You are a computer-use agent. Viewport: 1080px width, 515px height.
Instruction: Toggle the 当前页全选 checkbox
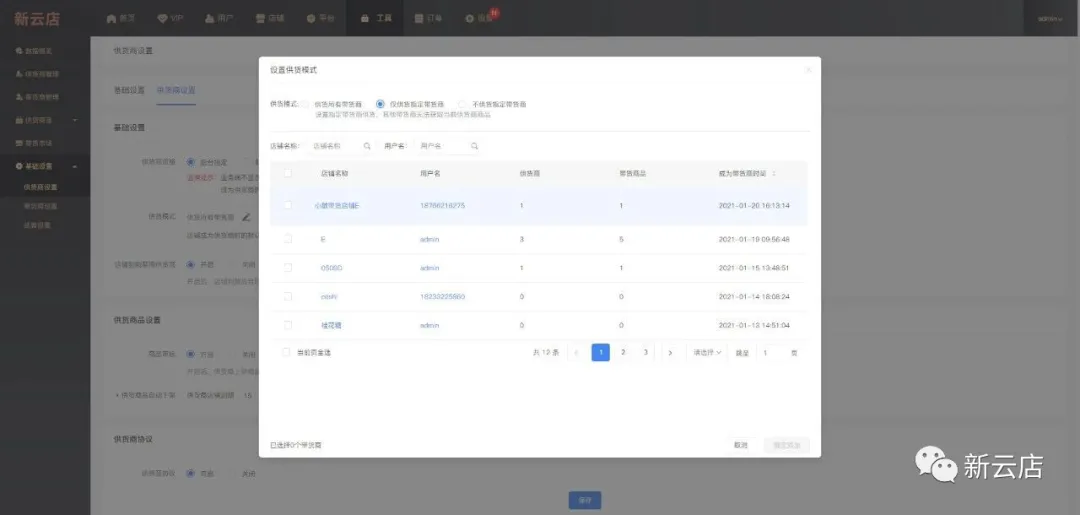(x=287, y=353)
